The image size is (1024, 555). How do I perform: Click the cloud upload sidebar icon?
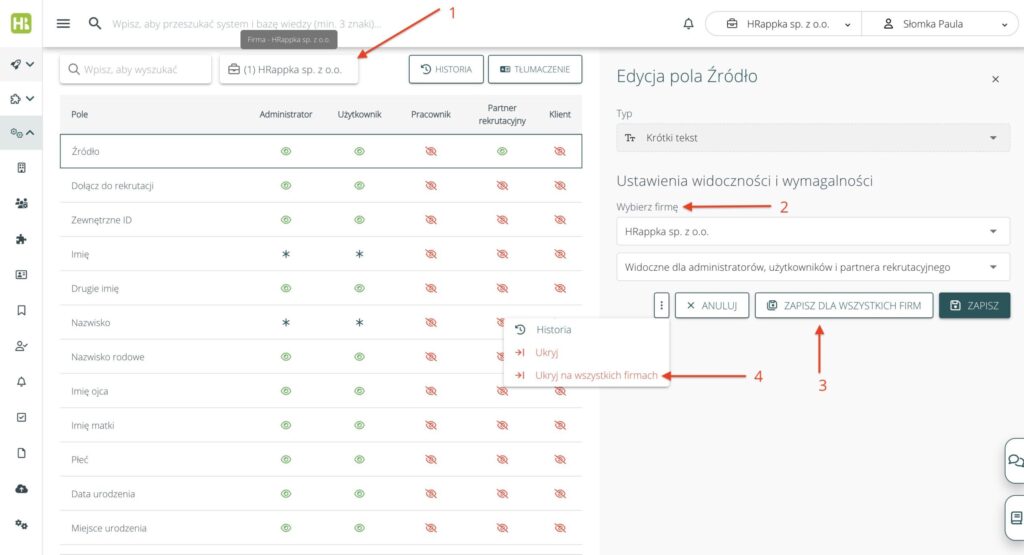coord(21,488)
